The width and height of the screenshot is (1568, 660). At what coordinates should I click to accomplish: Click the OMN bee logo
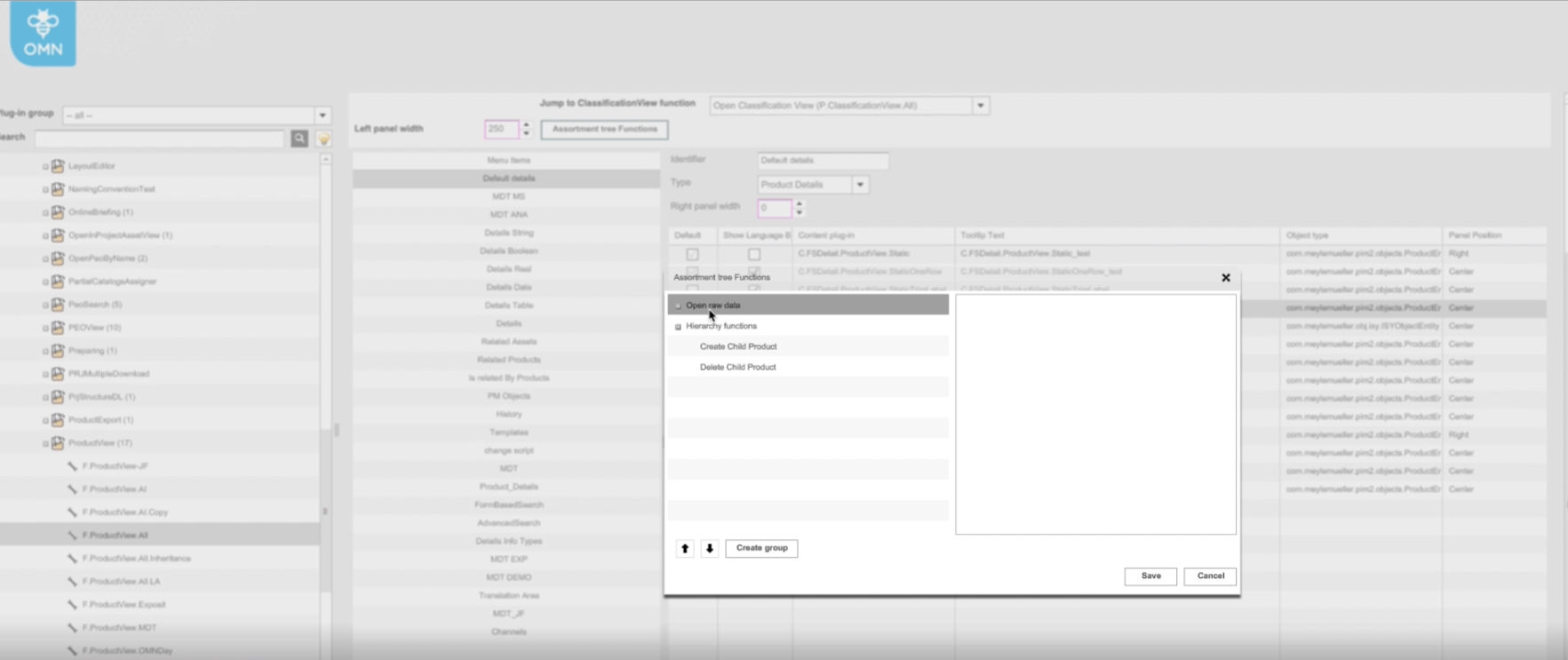(43, 33)
